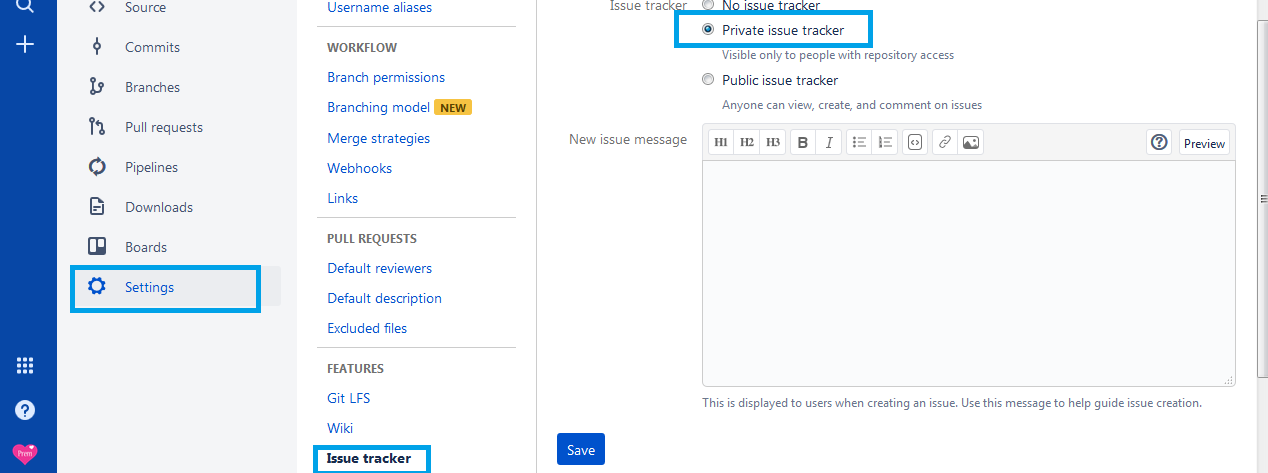Viewport: 1268px width, 473px height.
Task: Open Pipelines in the repository sidebar
Action: [x=152, y=167]
